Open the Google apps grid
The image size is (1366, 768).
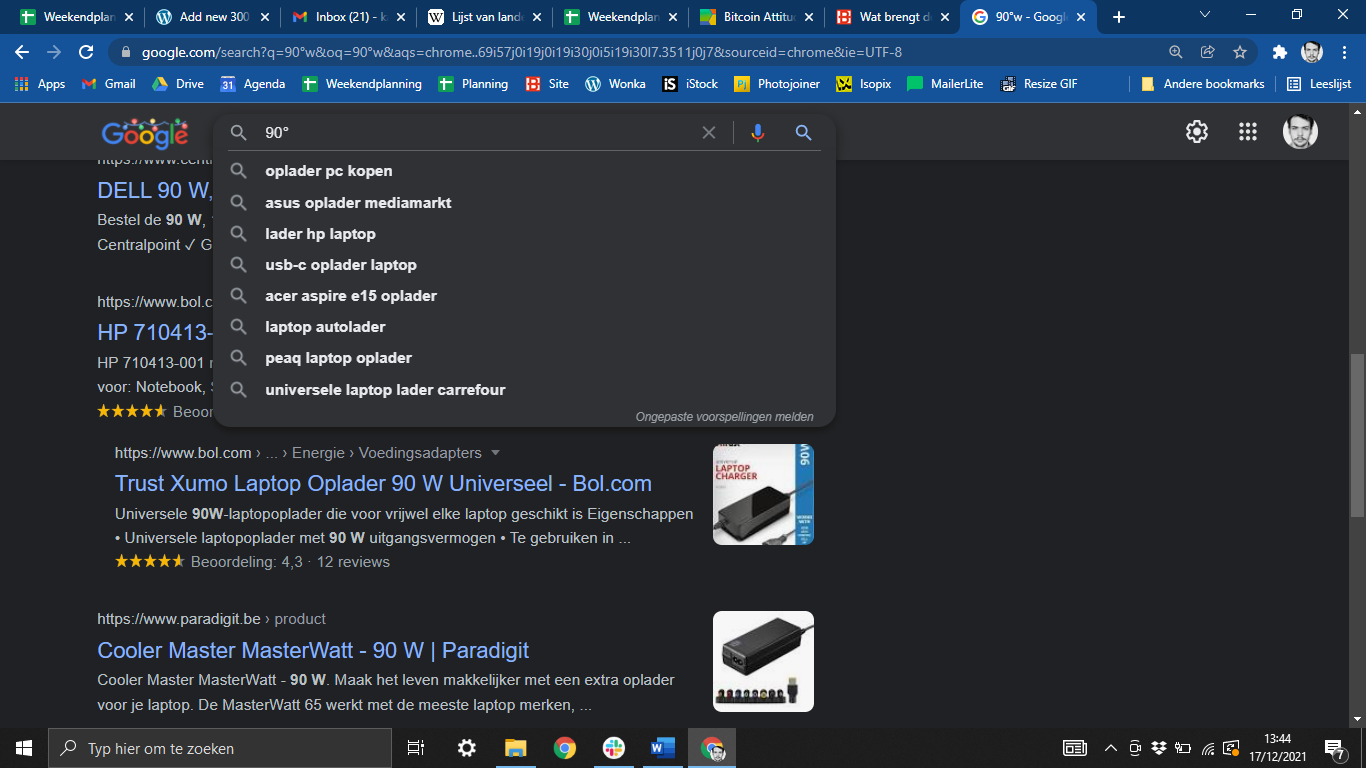point(1247,132)
